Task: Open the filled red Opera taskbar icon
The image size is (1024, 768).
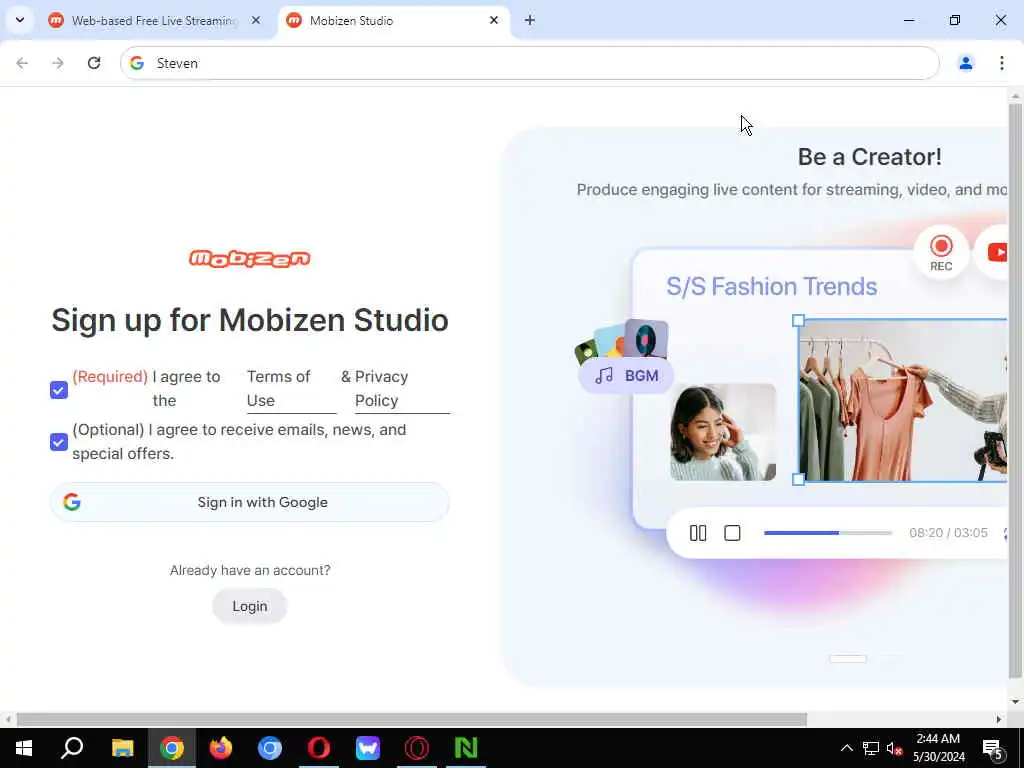Action: tap(319, 748)
